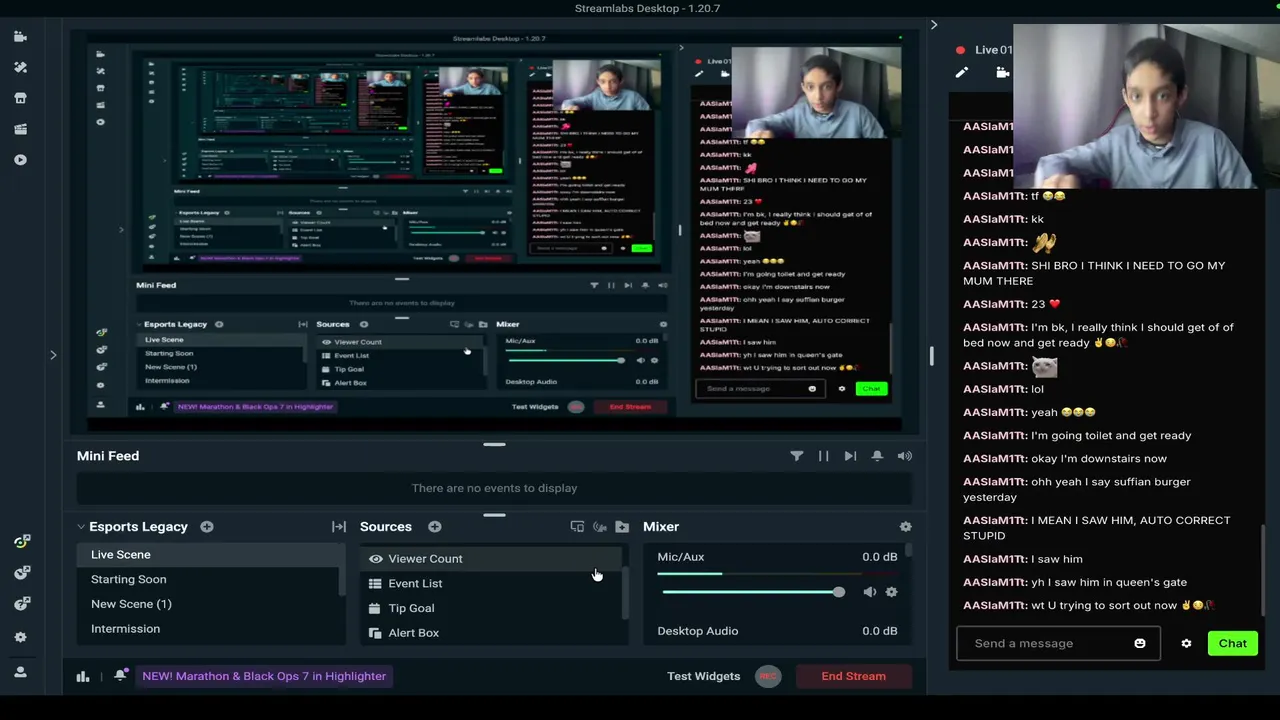Add a source folder with the folder icon
Viewport: 1280px width, 720px height.
point(622,527)
